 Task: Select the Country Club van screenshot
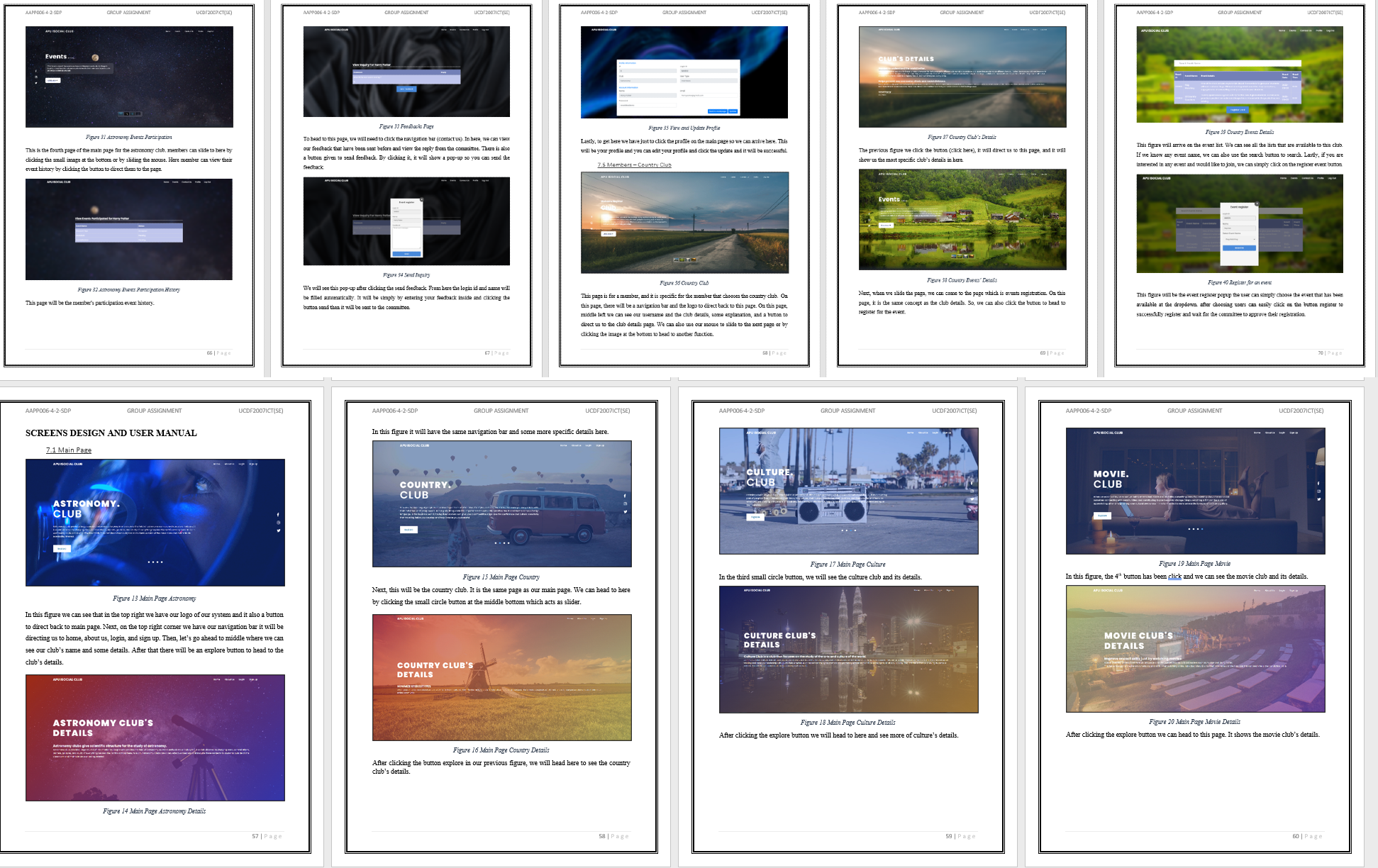coord(501,503)
